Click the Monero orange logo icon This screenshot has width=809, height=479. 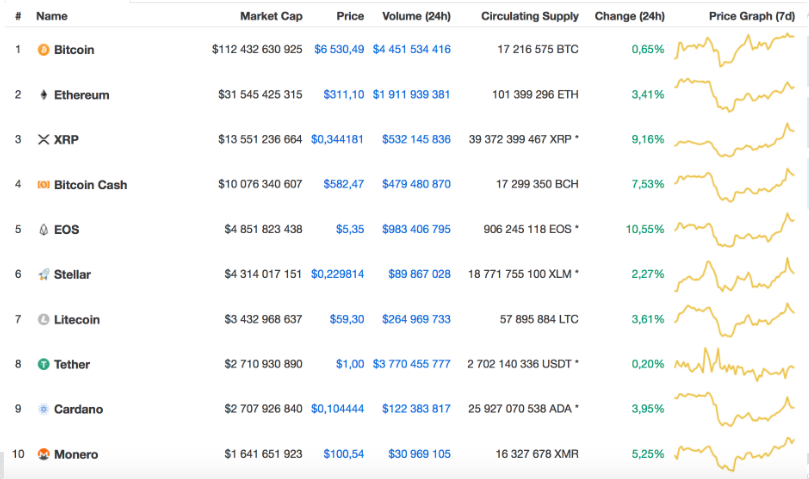43,454
